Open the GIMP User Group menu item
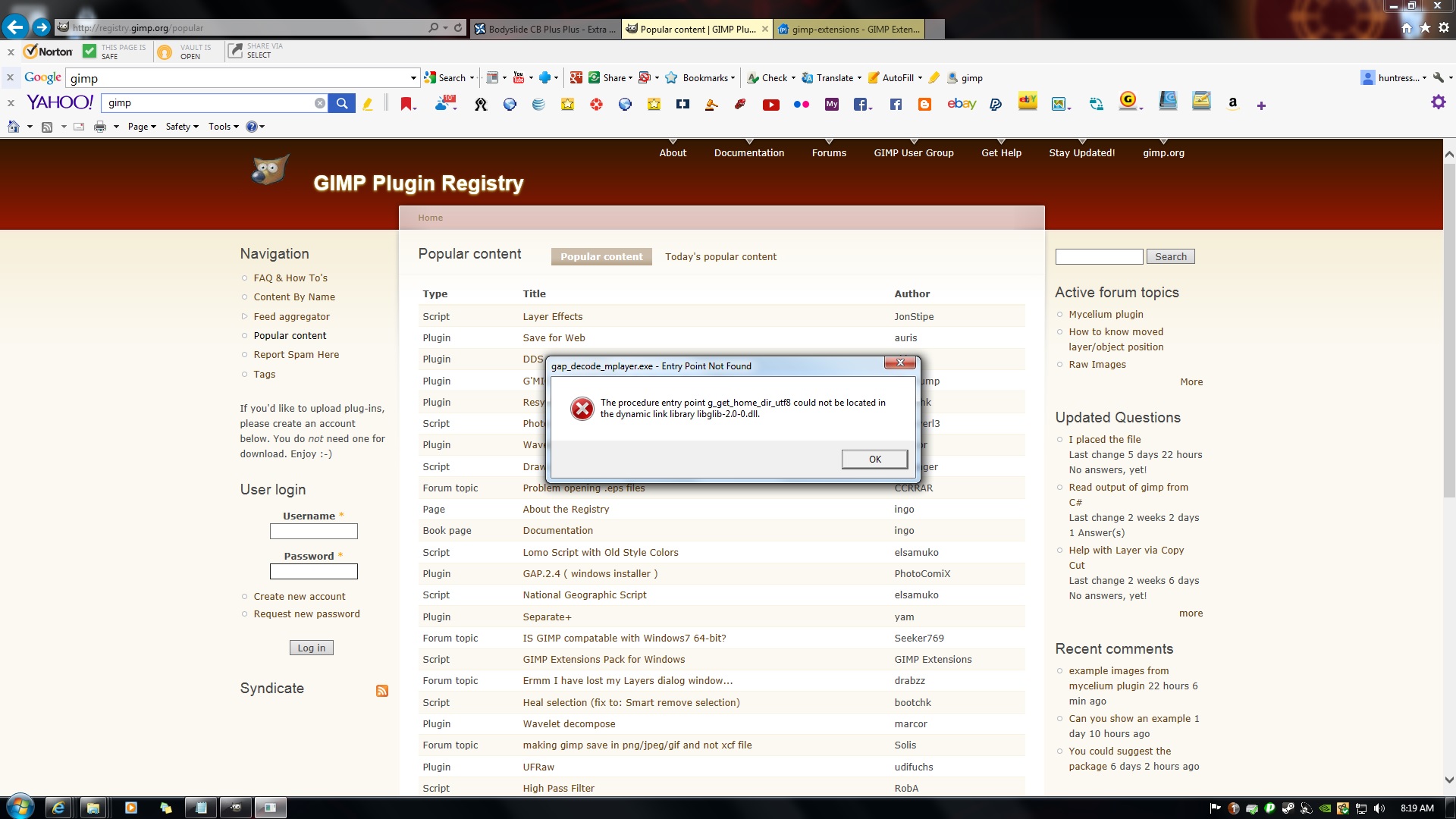 tap(914, 152)
